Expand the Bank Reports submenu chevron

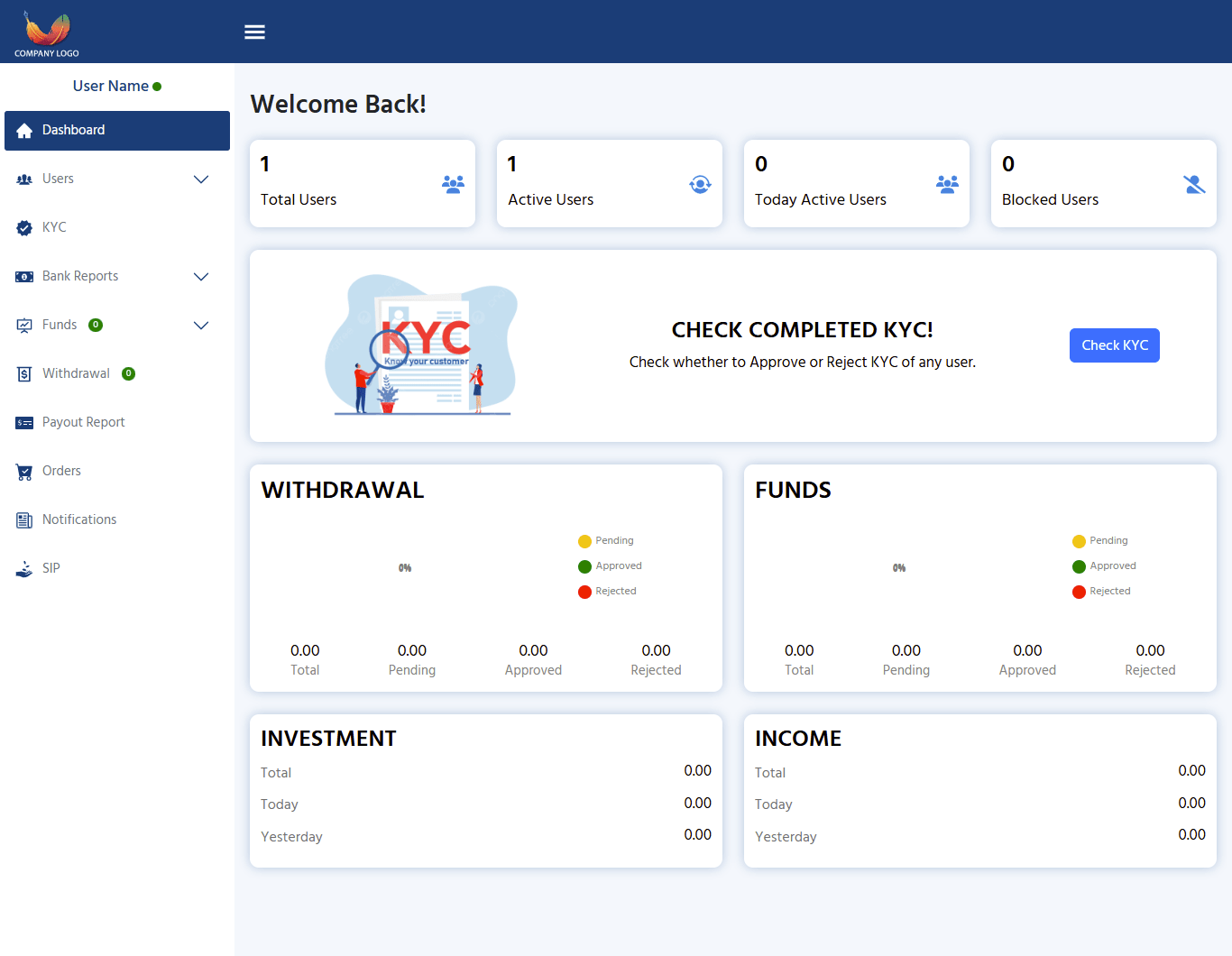point(201,277)
